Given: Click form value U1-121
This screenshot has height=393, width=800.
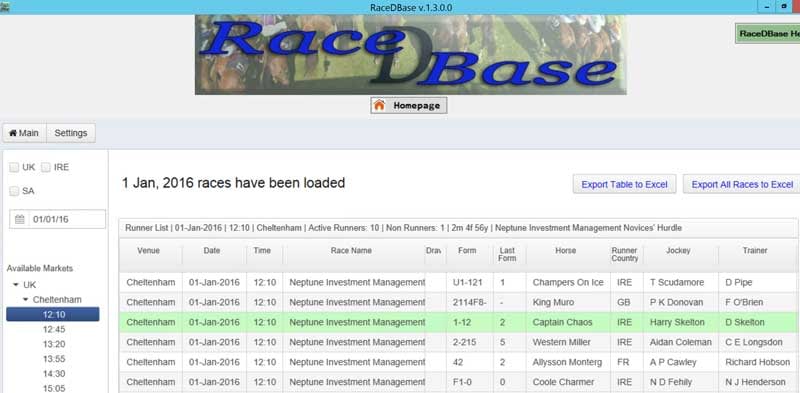Looking at the screenshot, I should tap(469, 282).
